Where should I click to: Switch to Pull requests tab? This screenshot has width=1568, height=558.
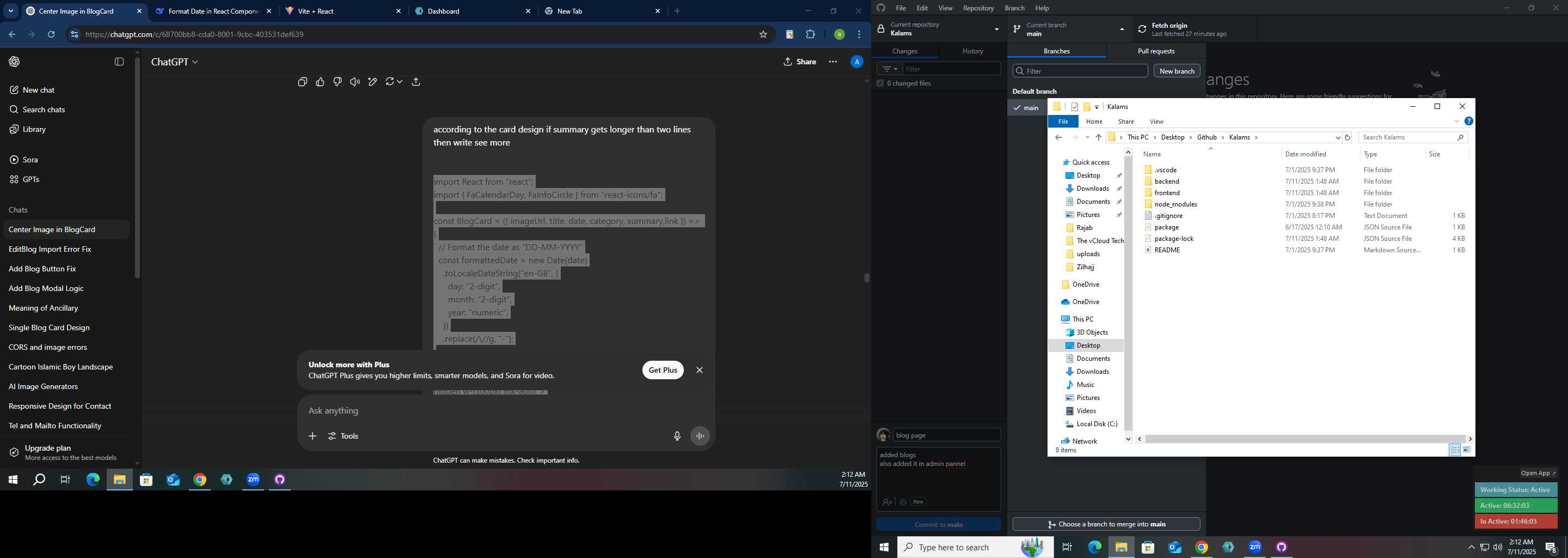1156,51
